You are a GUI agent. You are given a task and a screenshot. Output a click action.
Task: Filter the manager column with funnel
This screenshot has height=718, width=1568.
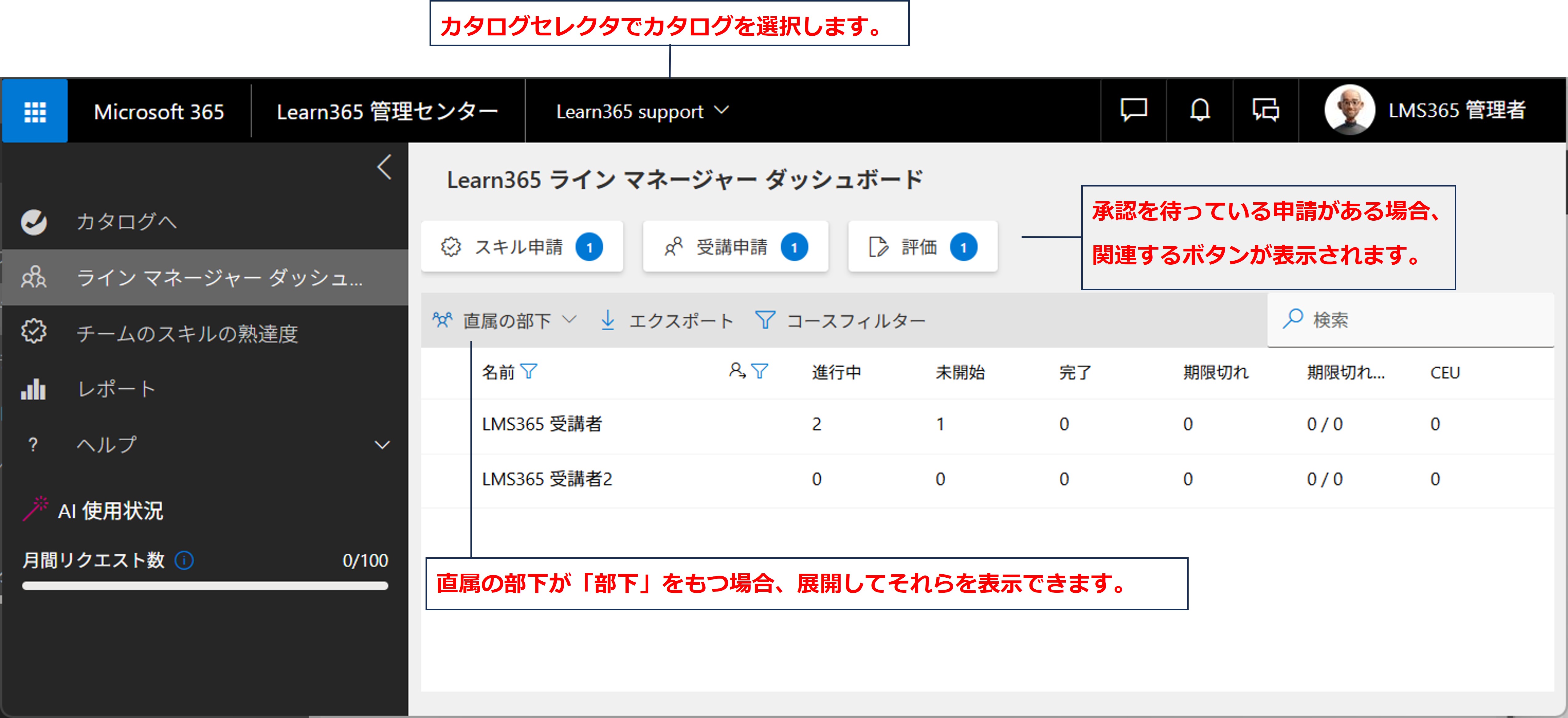point(760,371)
